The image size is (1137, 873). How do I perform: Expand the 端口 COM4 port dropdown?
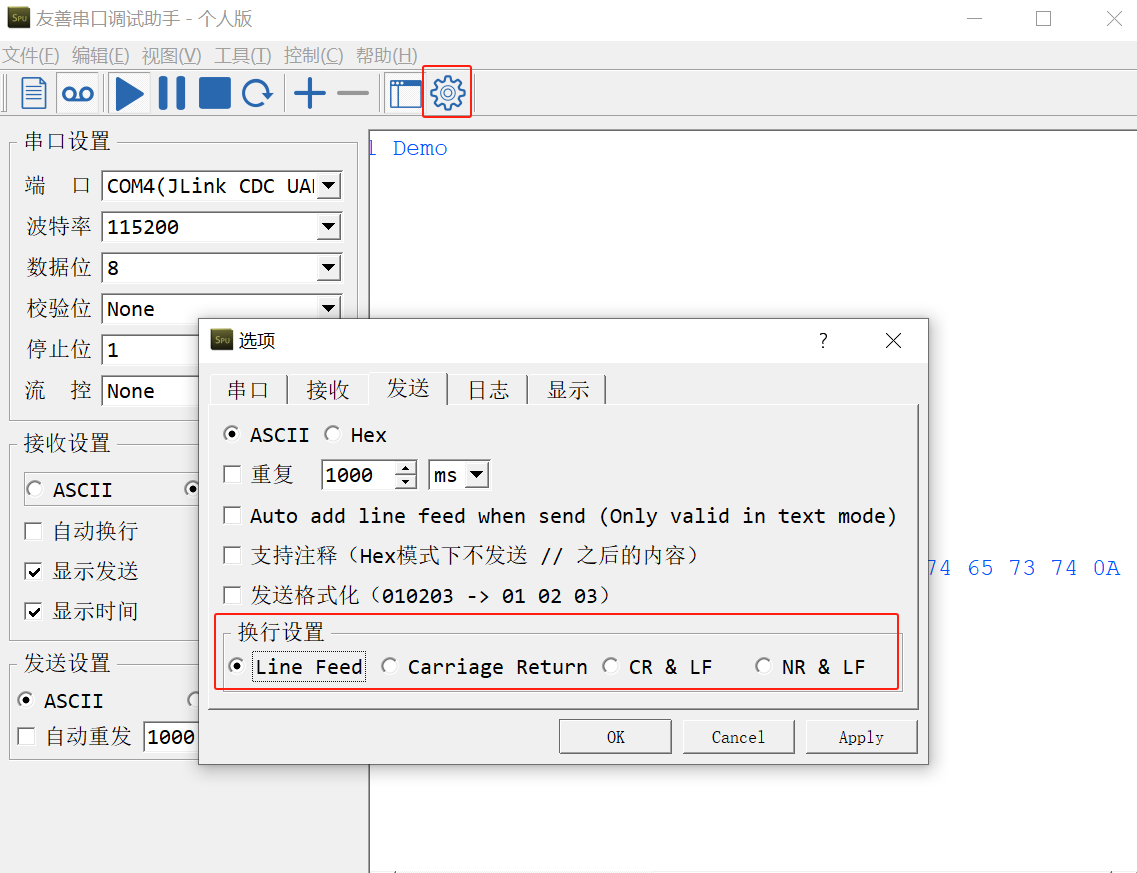(329, 186)
